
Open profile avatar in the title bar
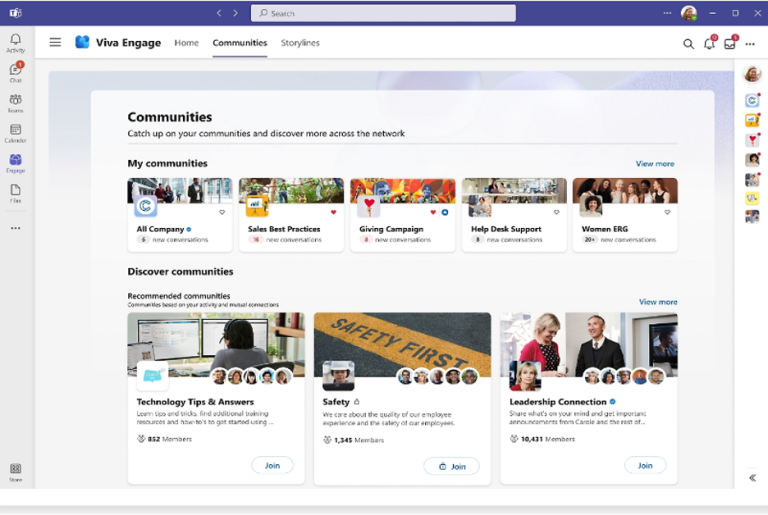tap(689, 13)
